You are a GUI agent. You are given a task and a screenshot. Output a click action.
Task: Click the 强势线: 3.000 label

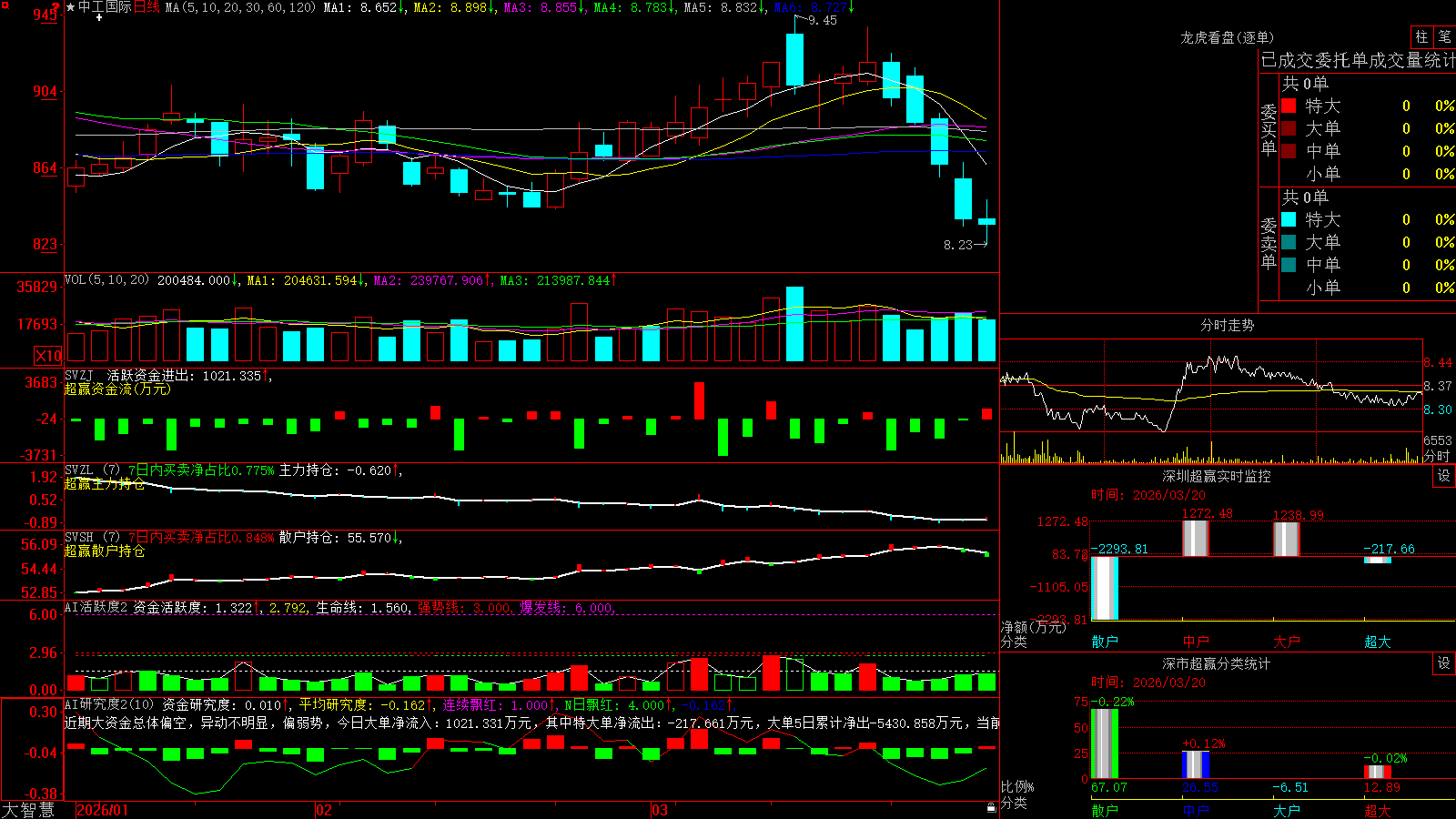[466, 608]
